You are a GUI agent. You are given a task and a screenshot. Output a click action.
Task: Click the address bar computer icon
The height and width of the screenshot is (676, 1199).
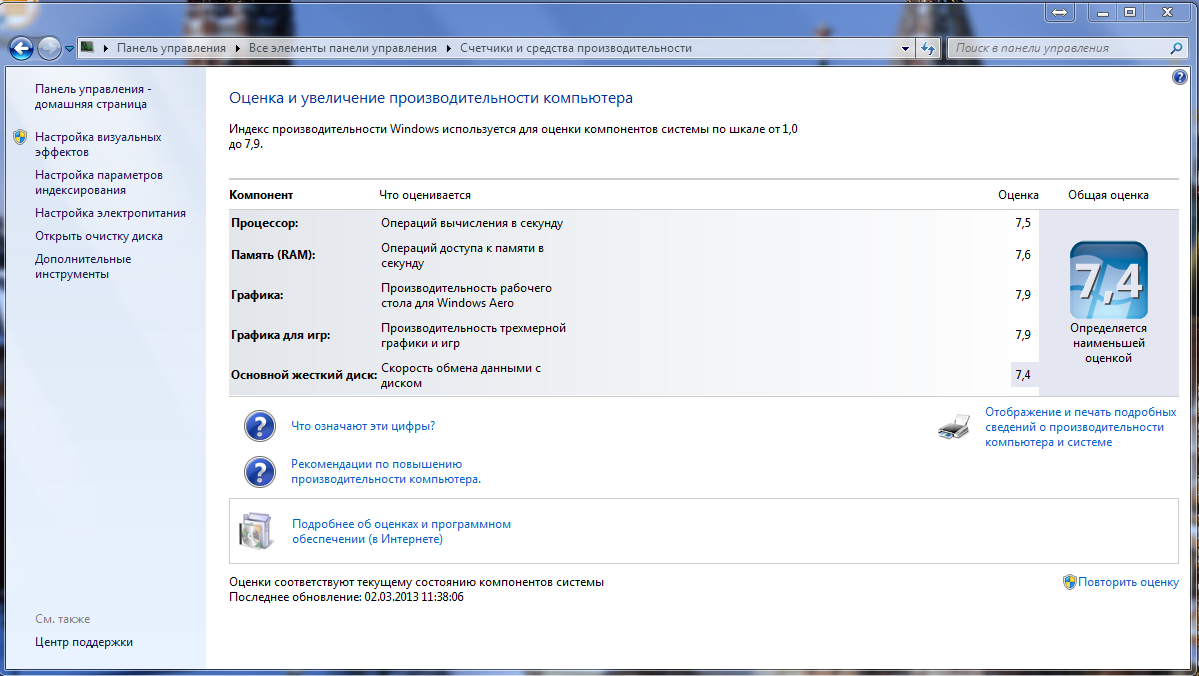click(x=87, y=47)
